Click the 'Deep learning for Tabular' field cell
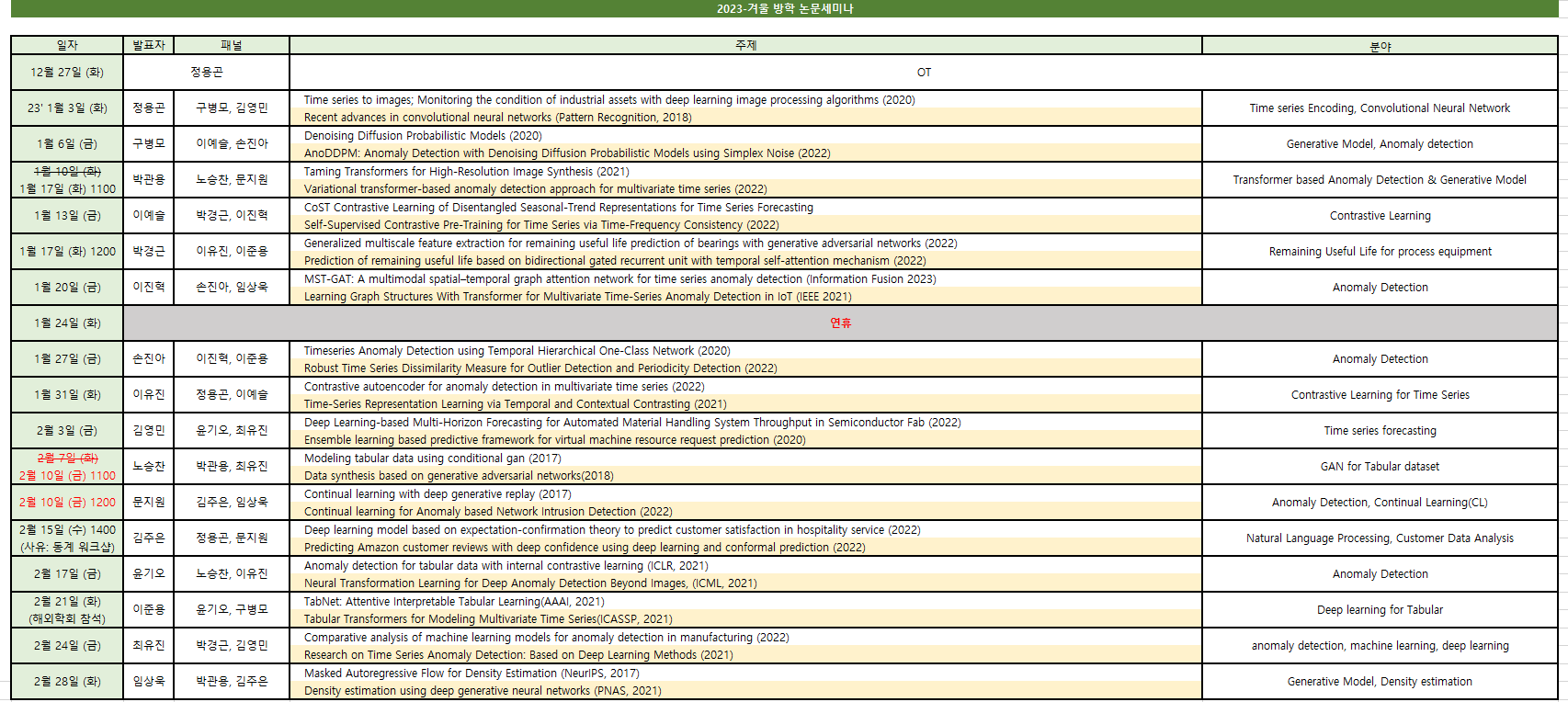The image size is (1568, 702). [1380, 610]
